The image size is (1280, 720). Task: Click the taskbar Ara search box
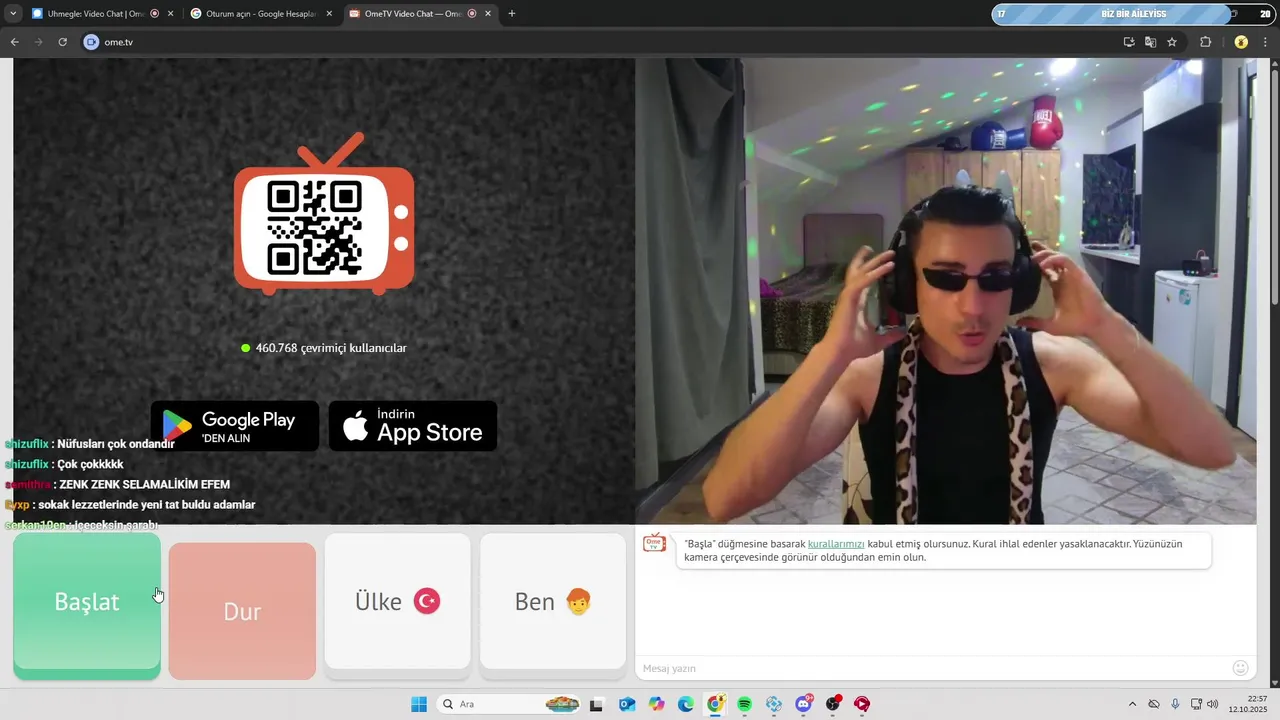(510, 704)
